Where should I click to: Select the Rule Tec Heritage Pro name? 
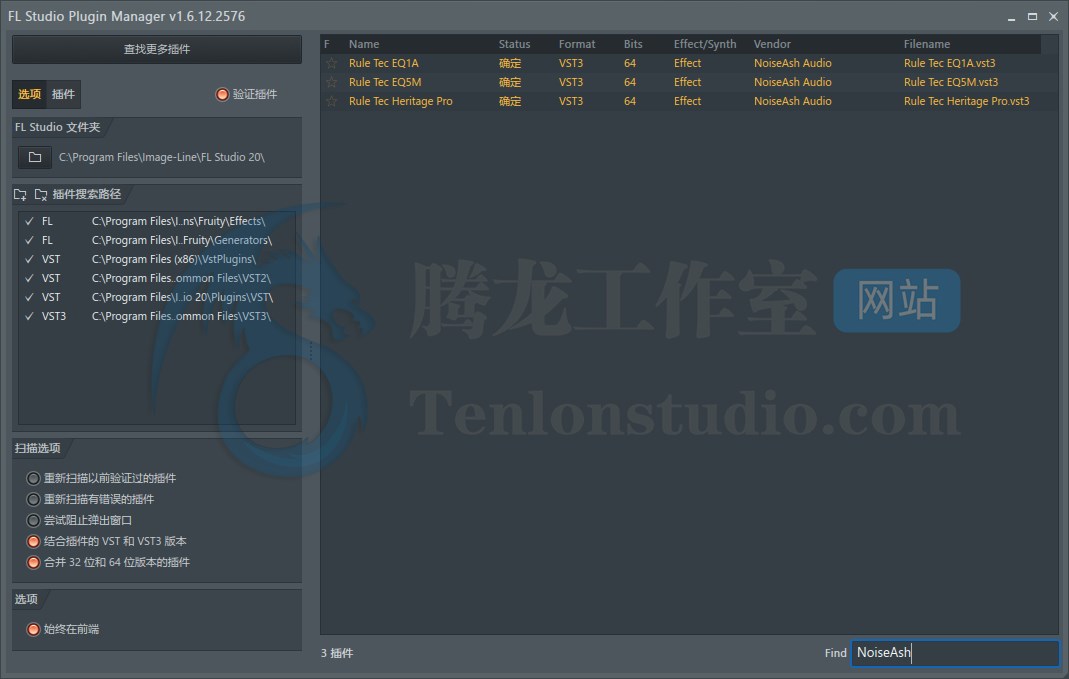(x=401, y=102)
